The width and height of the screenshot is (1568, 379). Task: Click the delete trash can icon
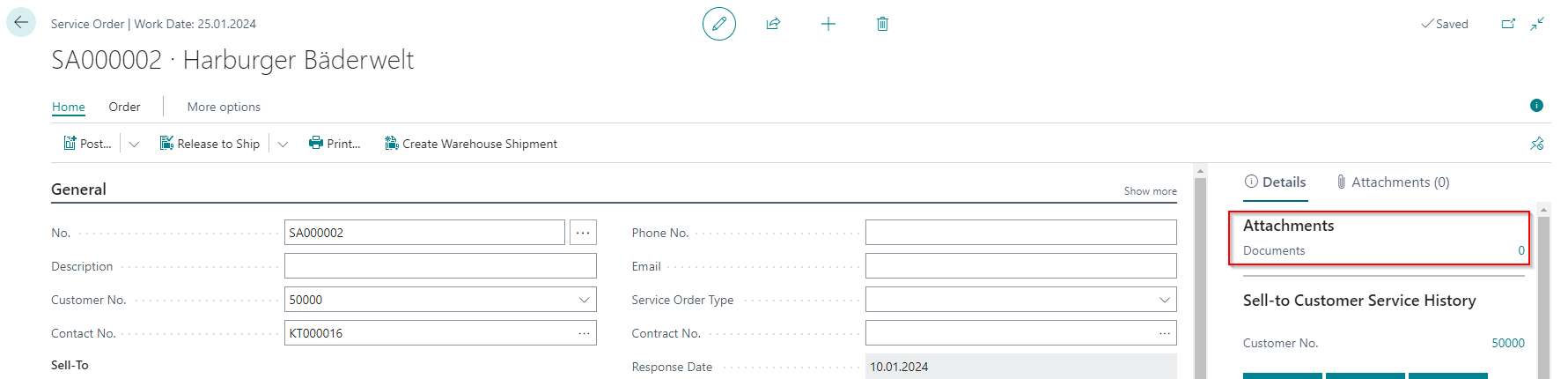point(882,24)
